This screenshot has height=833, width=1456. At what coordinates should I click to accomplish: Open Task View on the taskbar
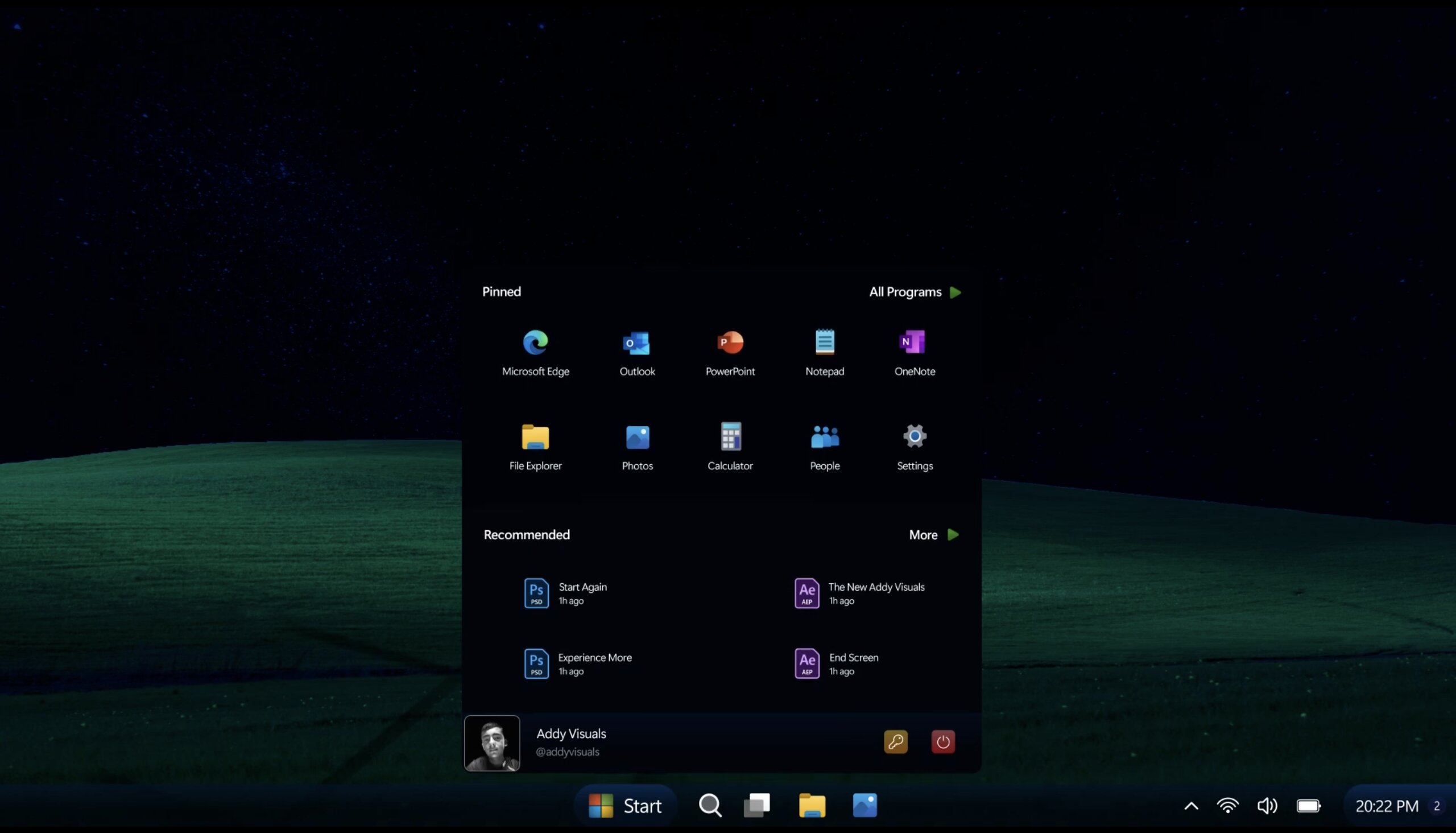pyautogui.click(x=756, y=806)
